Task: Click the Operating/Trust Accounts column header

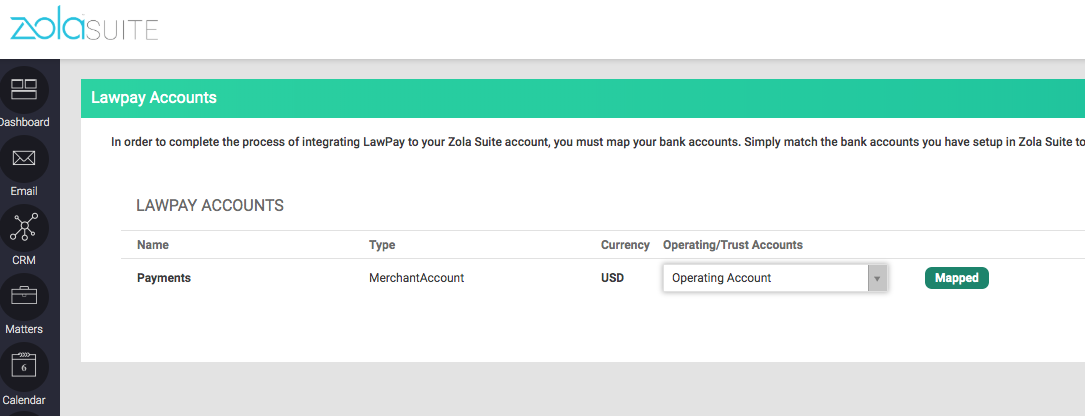Action: [x=733, y=245]
